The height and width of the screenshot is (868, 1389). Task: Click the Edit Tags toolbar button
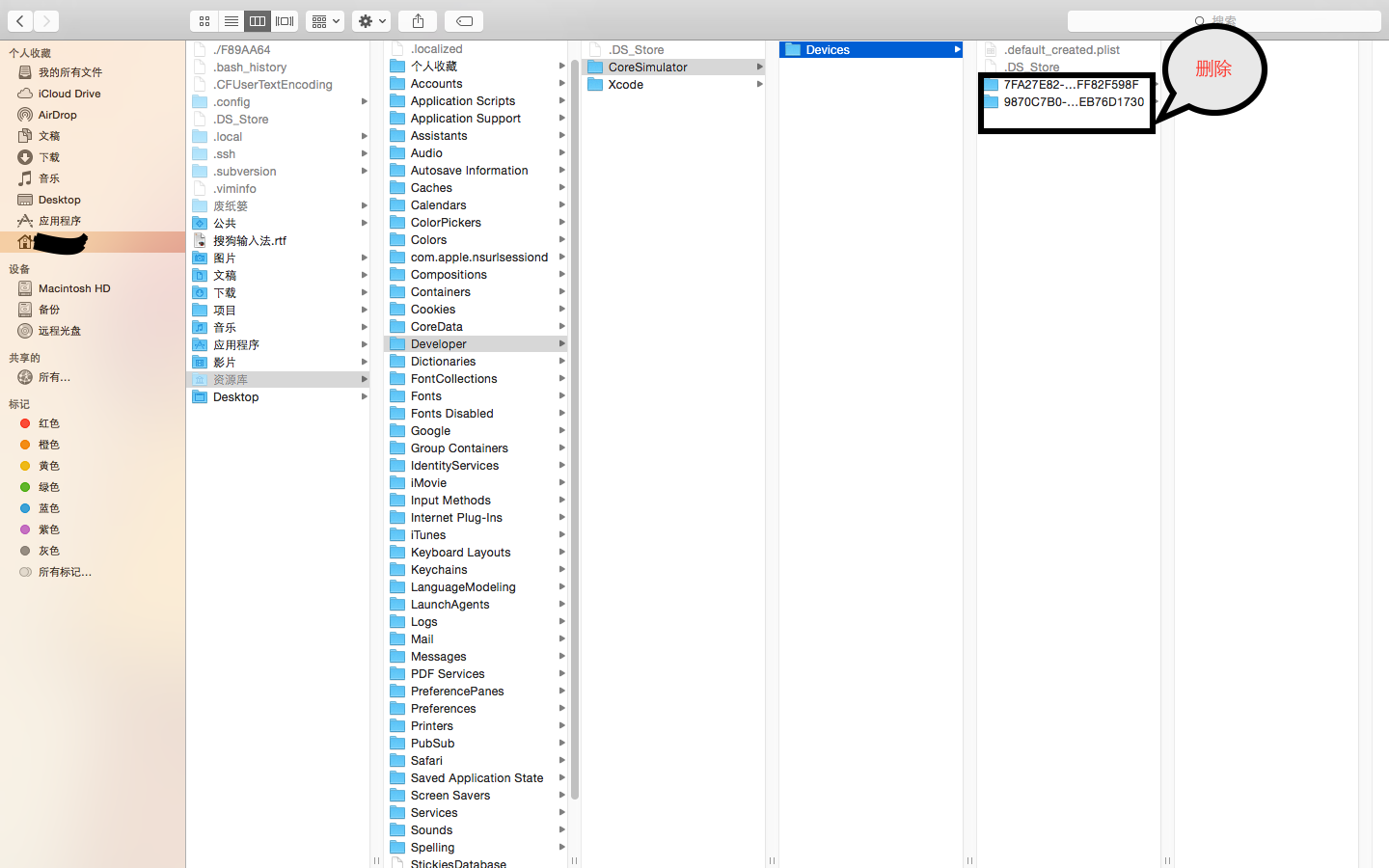coord(464,20)
